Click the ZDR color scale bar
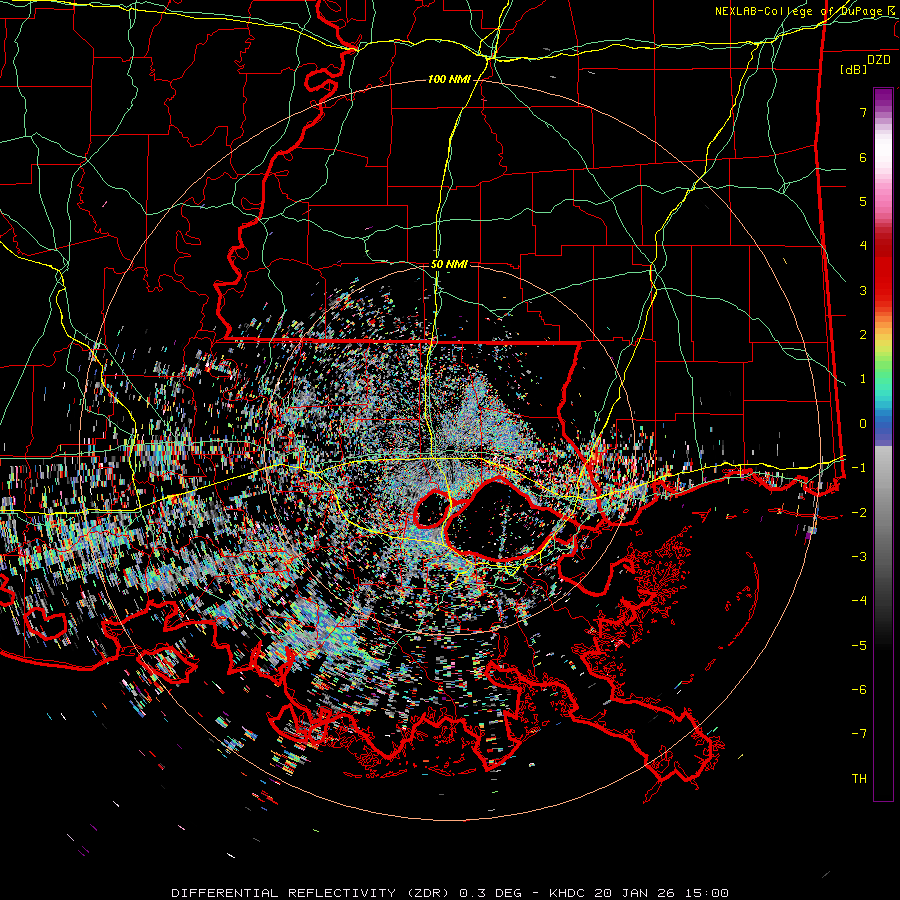Screen dimensions: 900x900 883,444
